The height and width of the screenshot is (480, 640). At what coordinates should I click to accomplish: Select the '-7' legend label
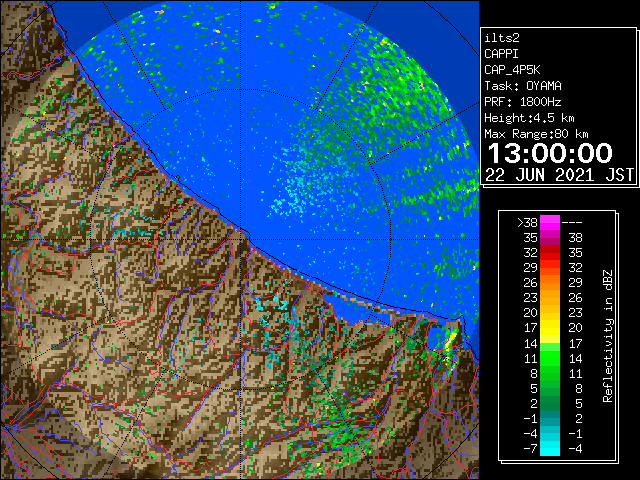point(530,449)
